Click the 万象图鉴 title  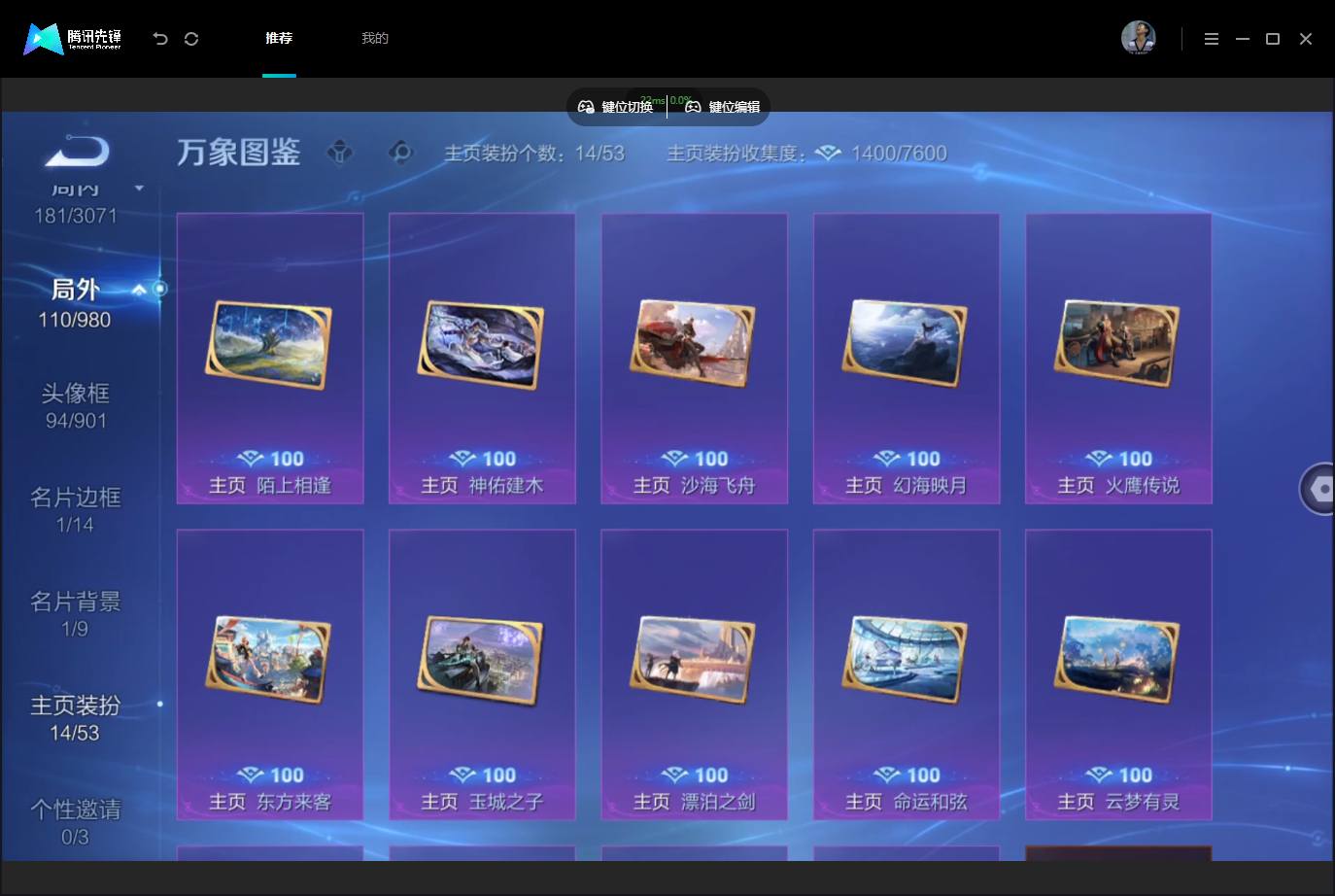(239, 153)
